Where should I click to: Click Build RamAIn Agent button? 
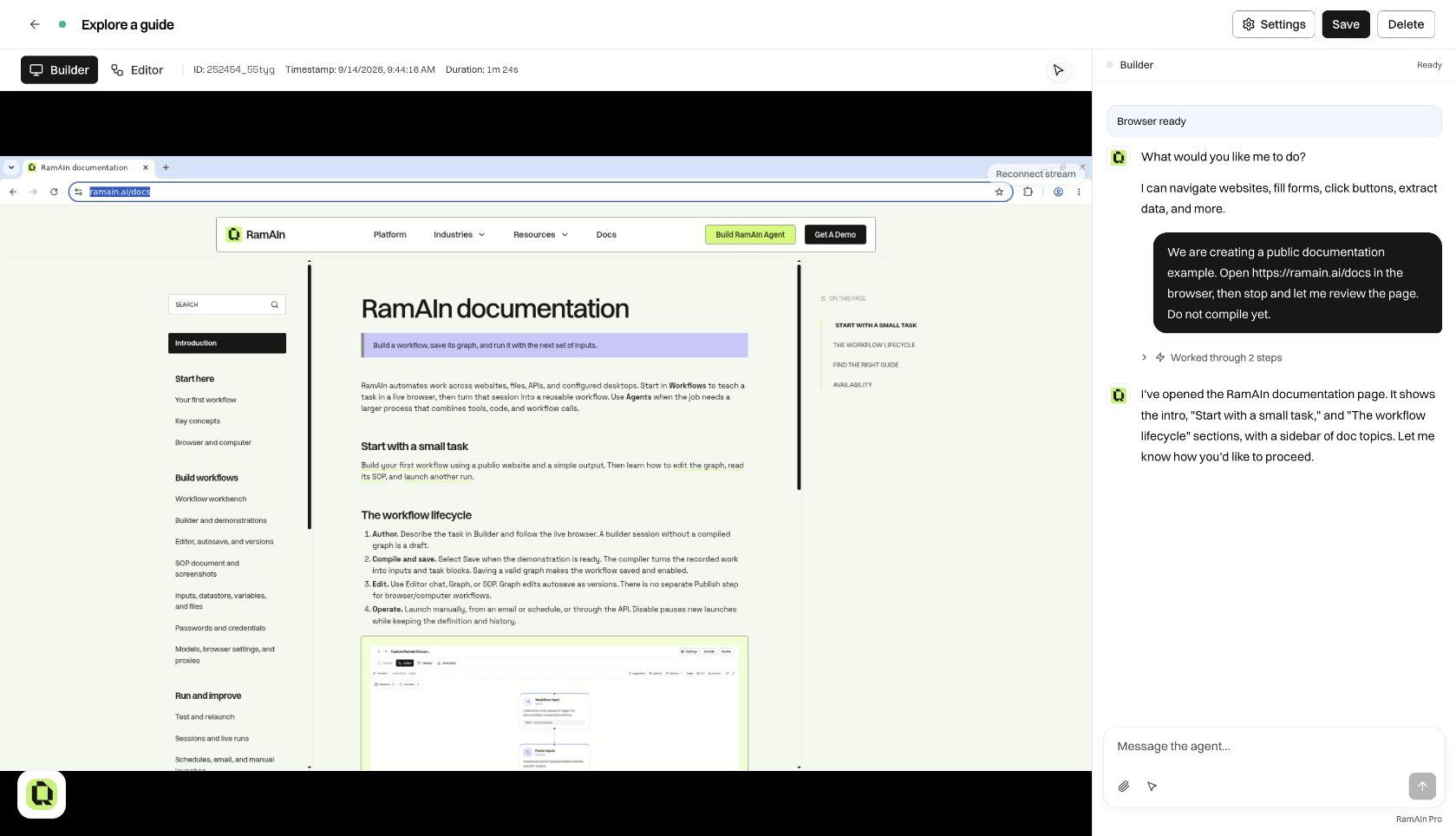[750, 235]
